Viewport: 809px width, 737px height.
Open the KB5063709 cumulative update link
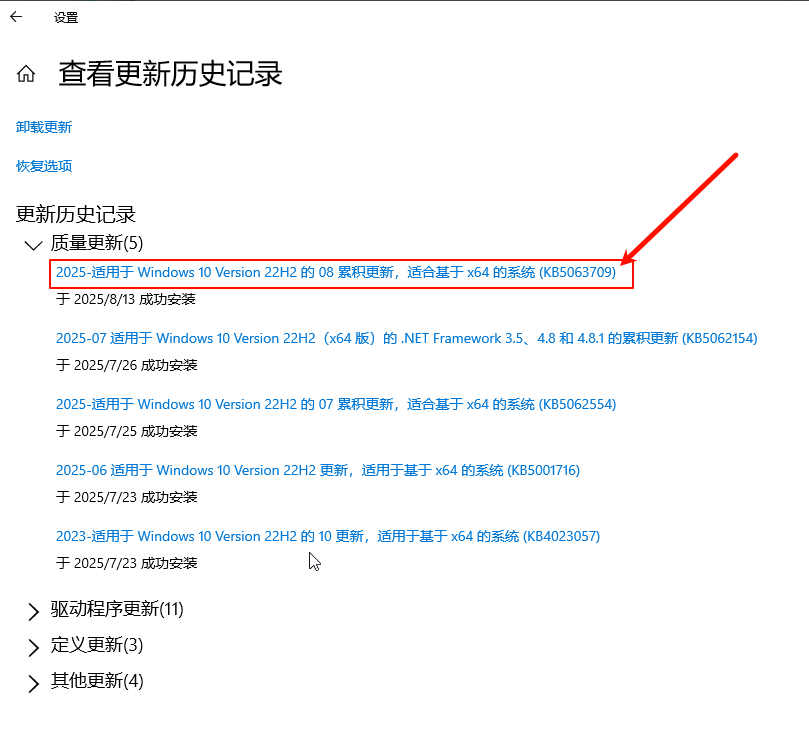pos(335,272)
